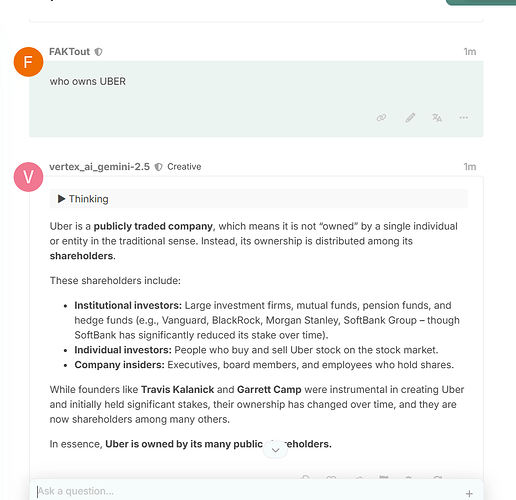Viewport: 516px width, 500px height.
Task: Click the green button at top right
Action: click(481, 2)
